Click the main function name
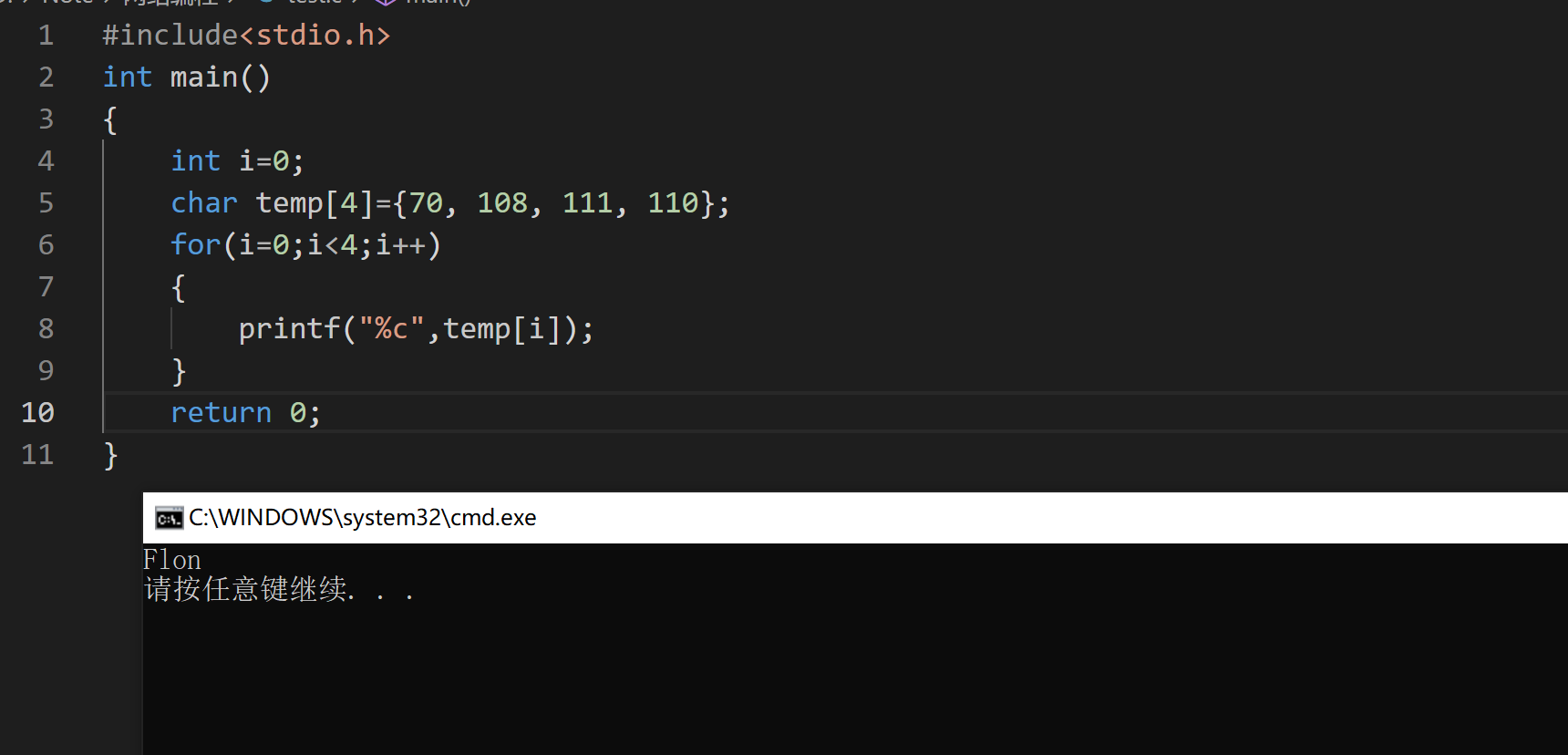Viewport: 1568px width, 755px height. click(x=203, y=77)
